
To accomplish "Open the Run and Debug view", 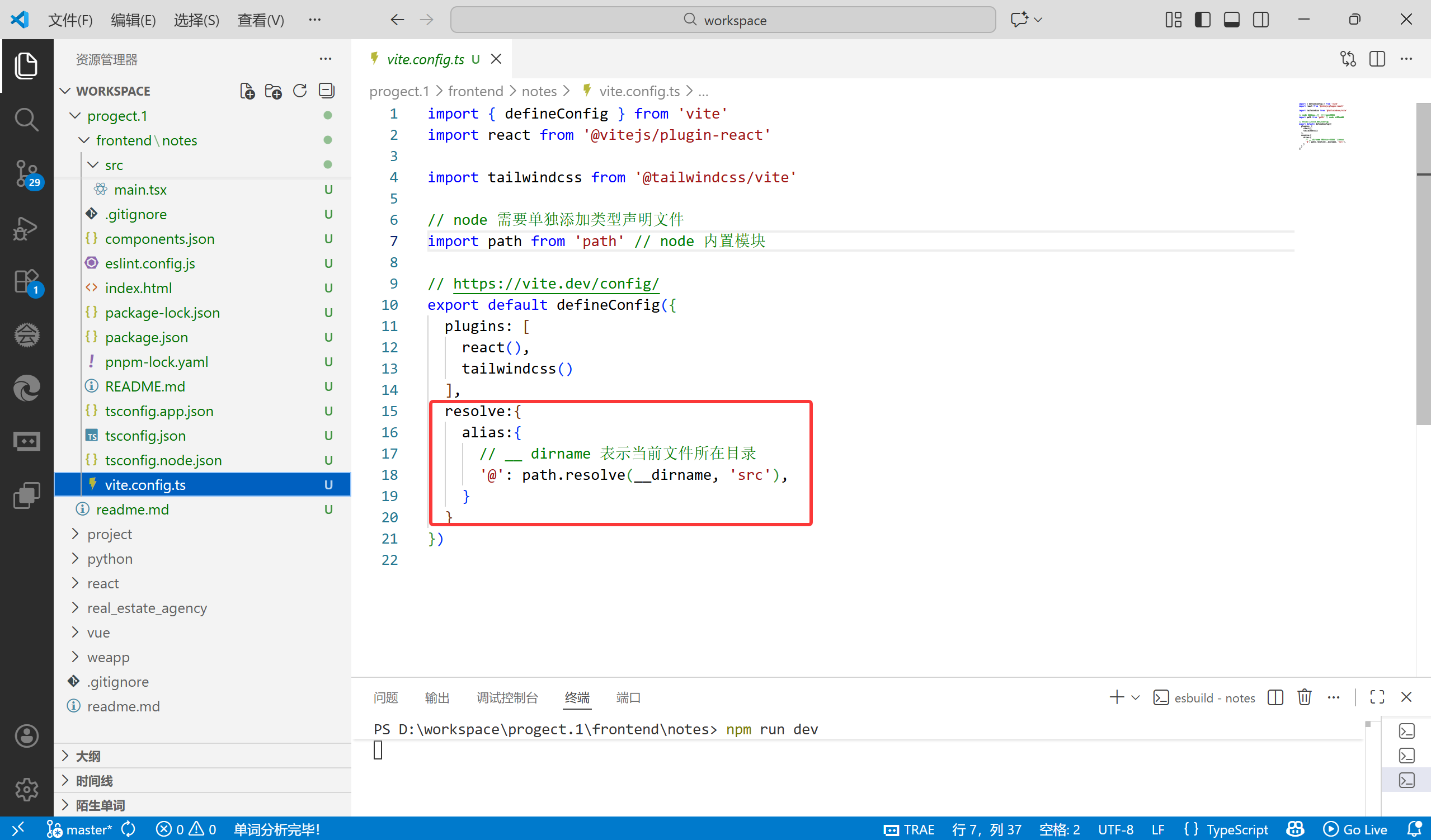I will click(x=26, y=228).
